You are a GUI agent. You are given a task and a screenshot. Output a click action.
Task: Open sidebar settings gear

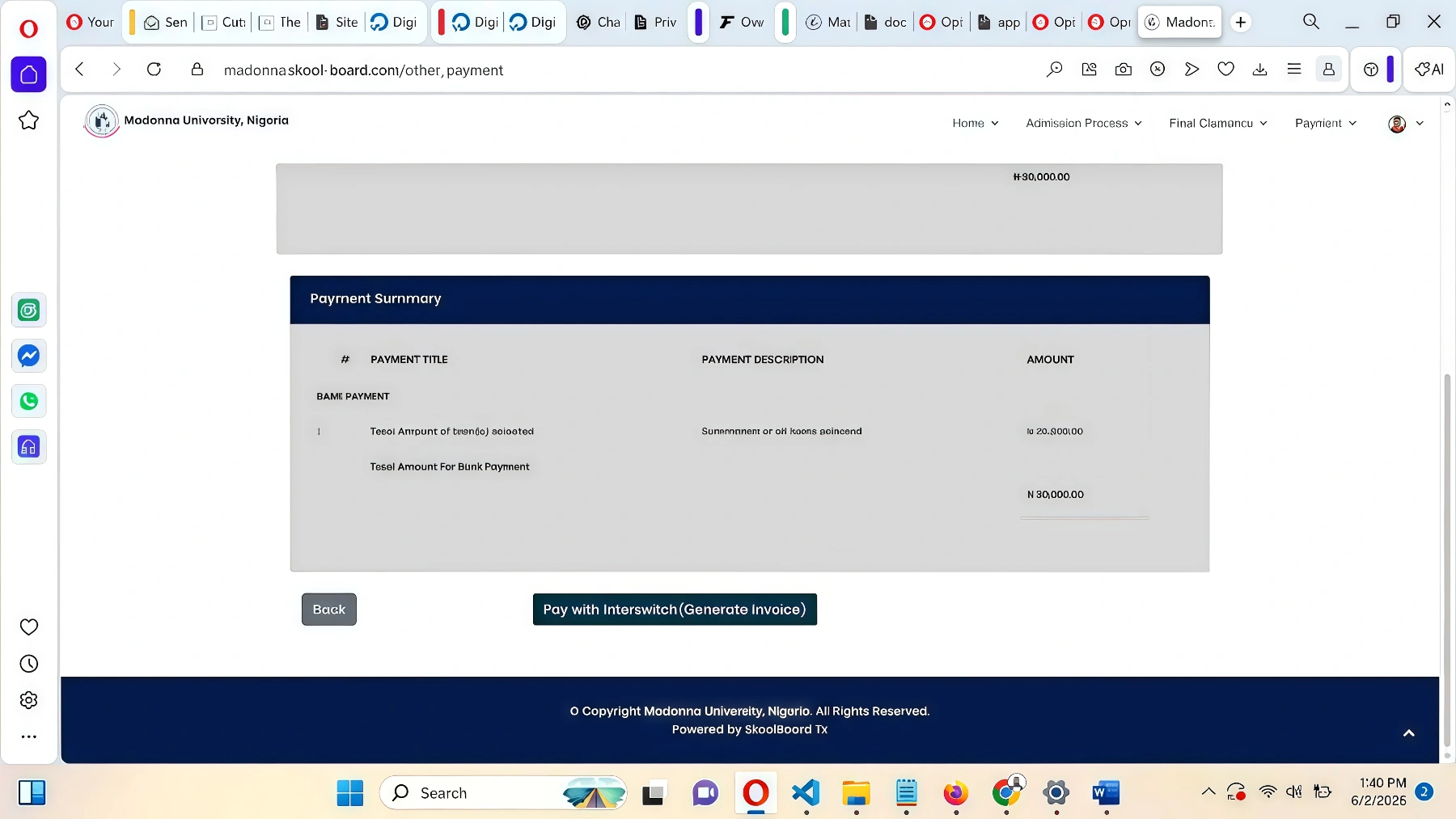(28, 700)
